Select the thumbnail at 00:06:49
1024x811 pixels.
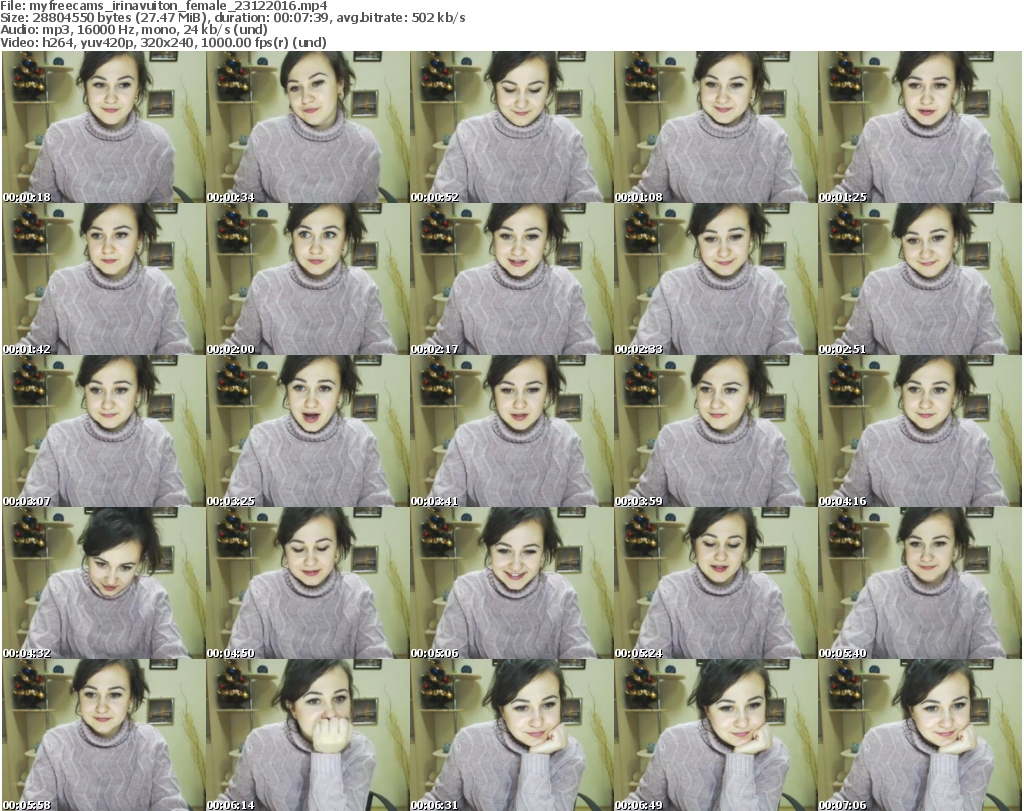click(715, 735)
